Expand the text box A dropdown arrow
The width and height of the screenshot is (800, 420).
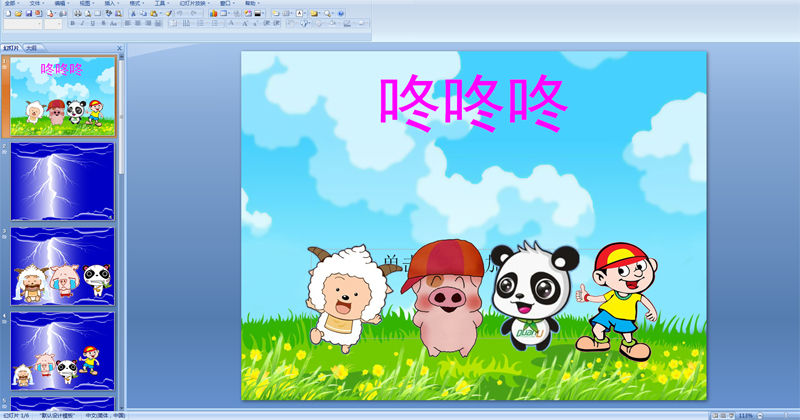click(305, 14)
